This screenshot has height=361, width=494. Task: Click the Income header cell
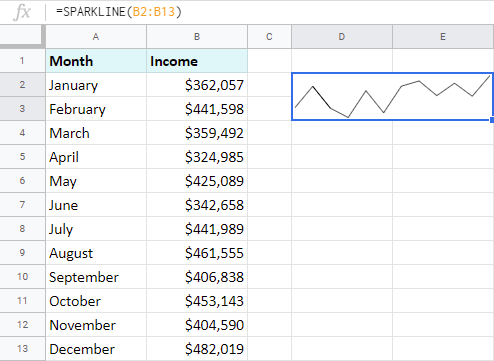(x=197, y=61)
